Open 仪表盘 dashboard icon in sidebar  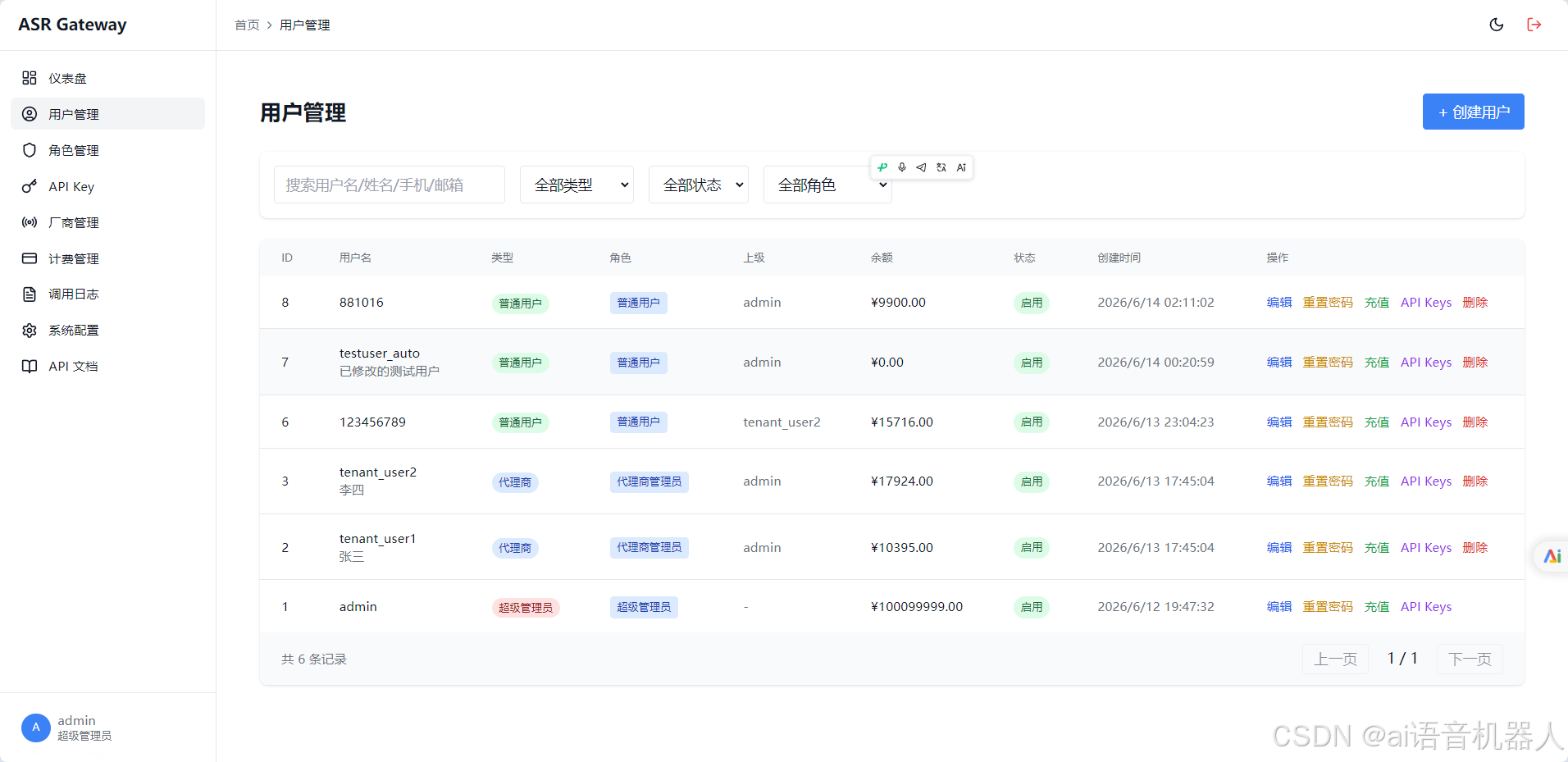pyautogui.click(x=30, y=78)
